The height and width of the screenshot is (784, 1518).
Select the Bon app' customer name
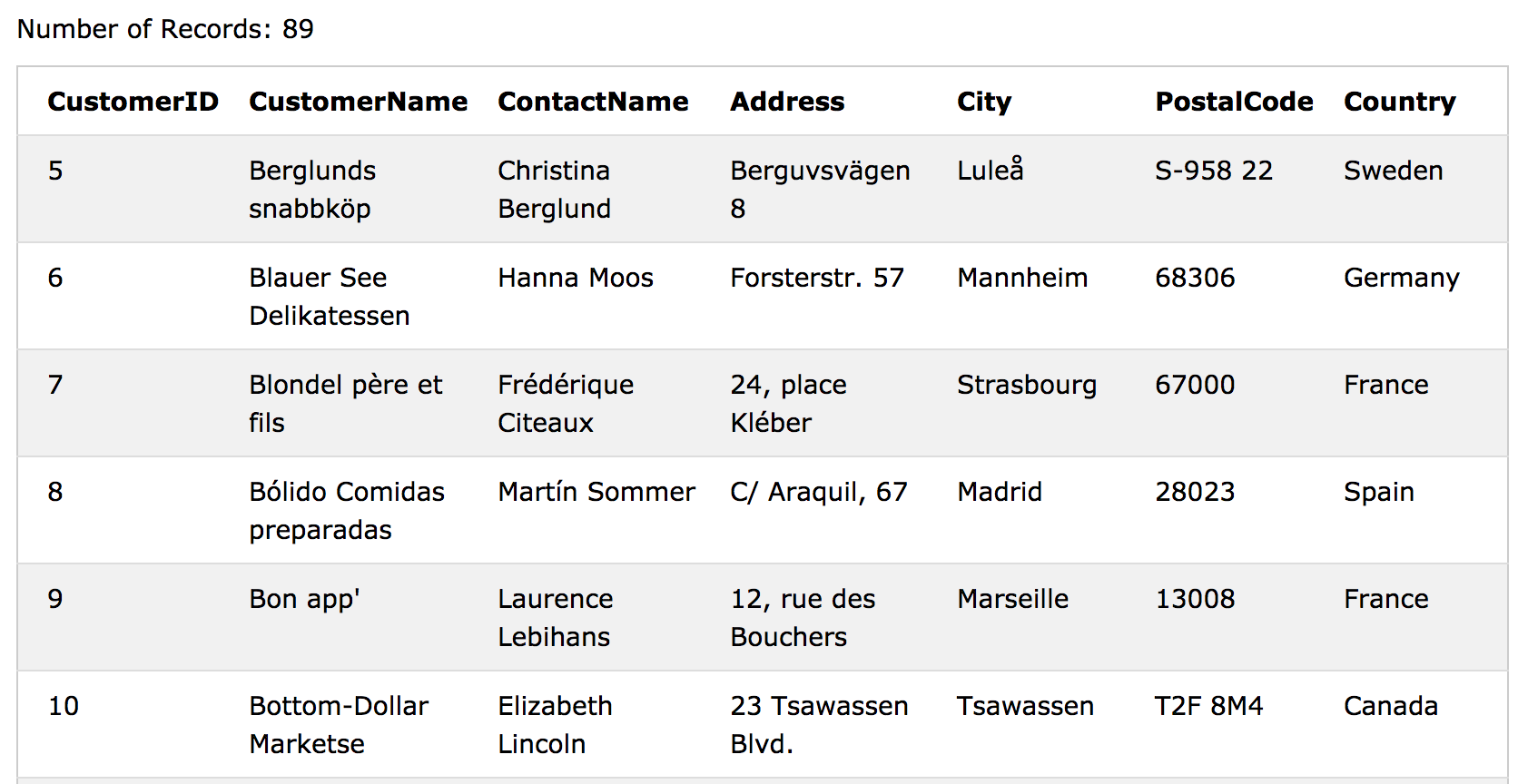[x=304, y=599]
